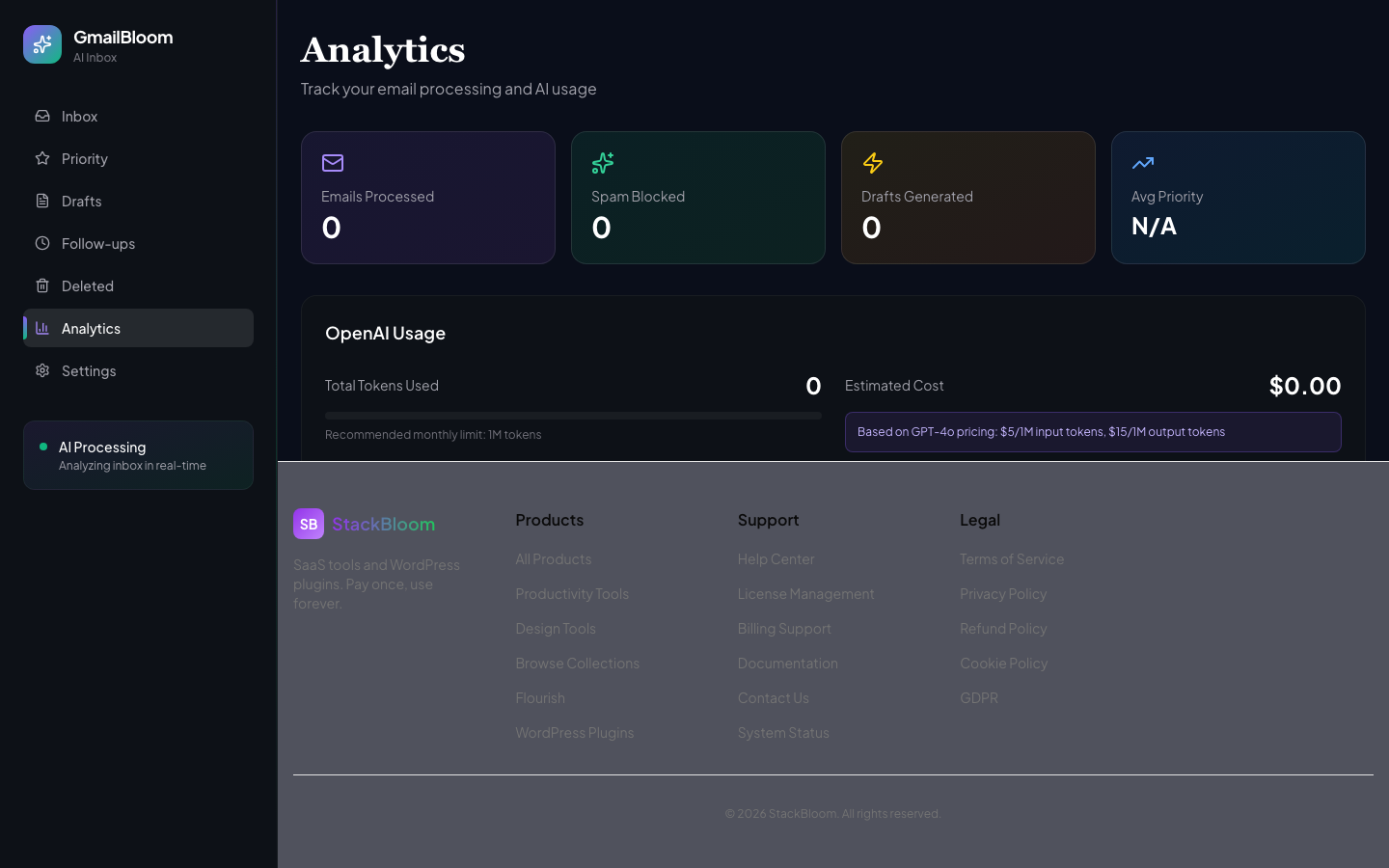
Task: Click the Emails Processed envelope icon
Action: click(333, 164)
